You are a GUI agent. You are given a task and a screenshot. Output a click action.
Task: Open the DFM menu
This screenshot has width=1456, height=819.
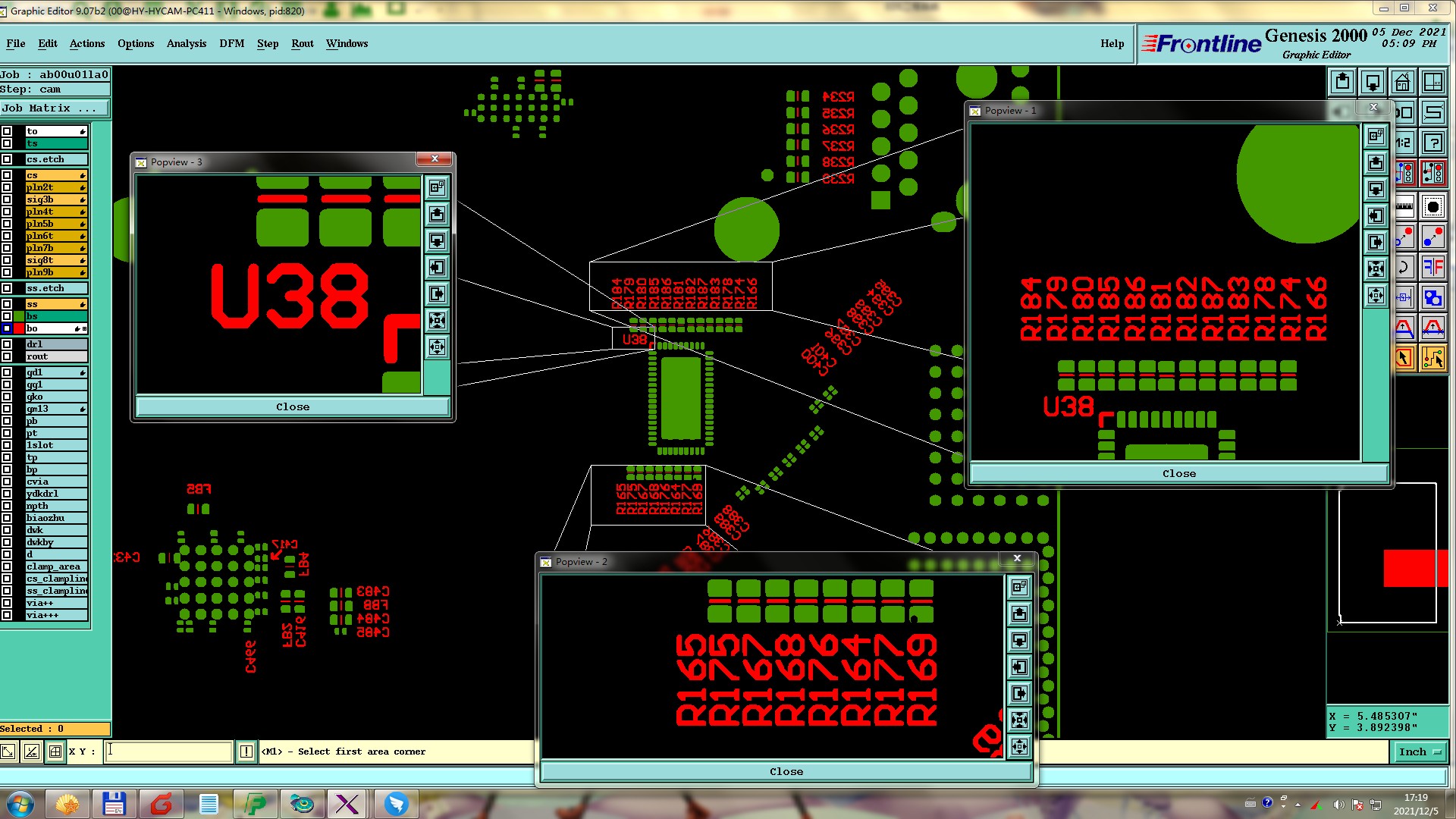click(231, 43)
